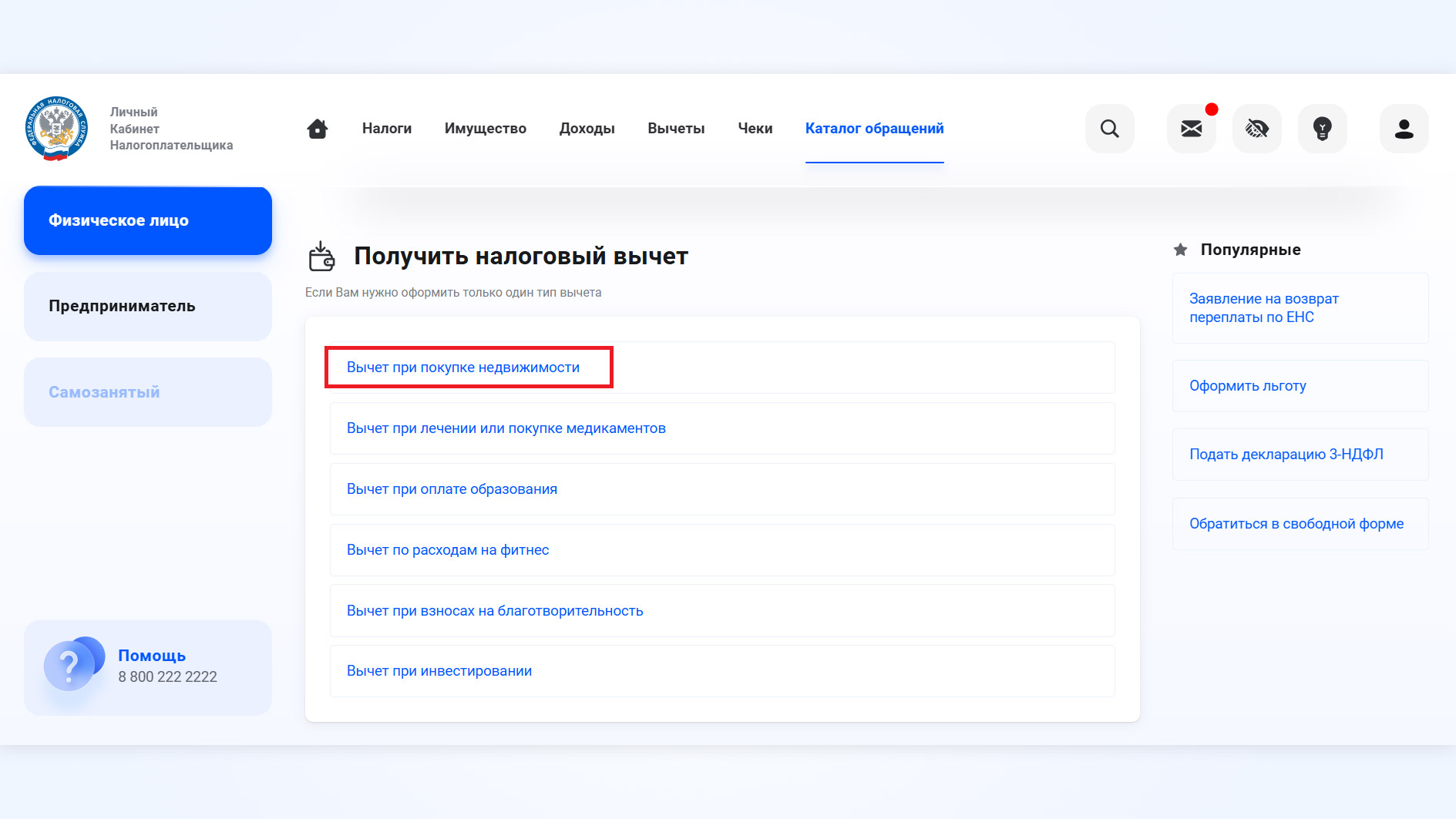This screenshot has width=1456, height=819.
Task: Click the home icon in navigation
Action: tap(318, 129)
